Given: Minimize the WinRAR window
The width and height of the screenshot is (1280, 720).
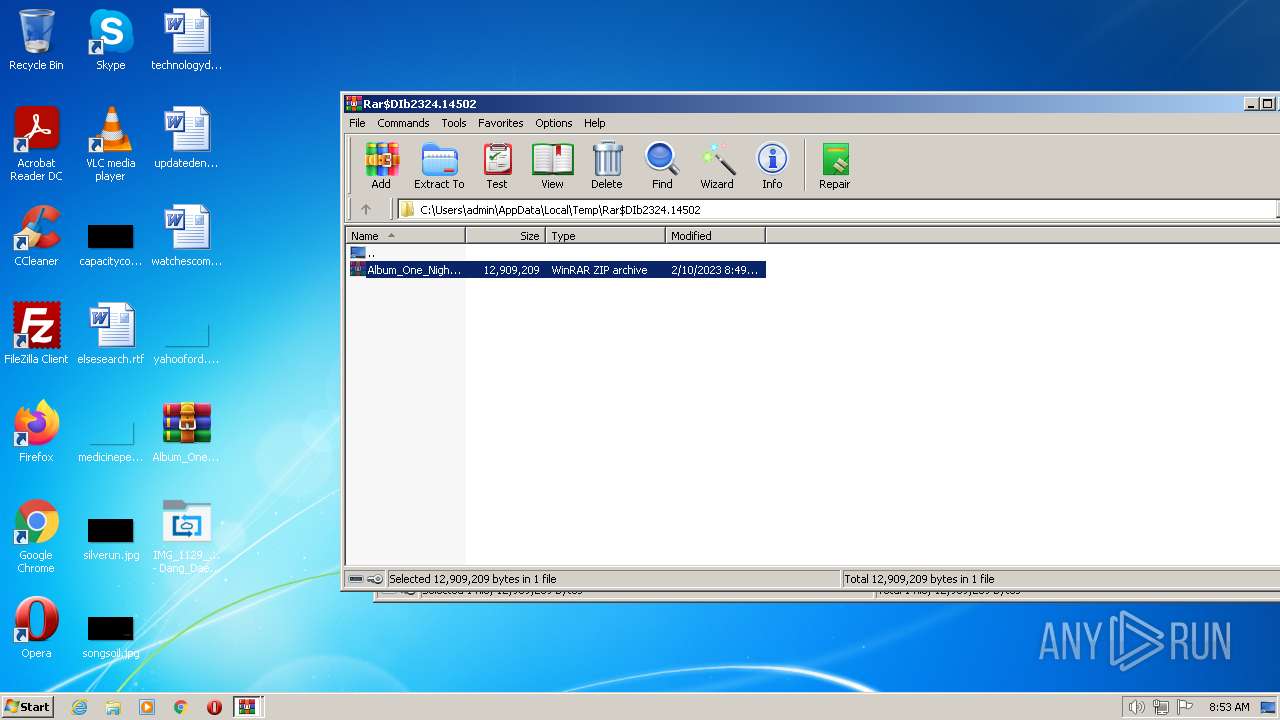Looking at the screenshot, I should [1251, 104].
